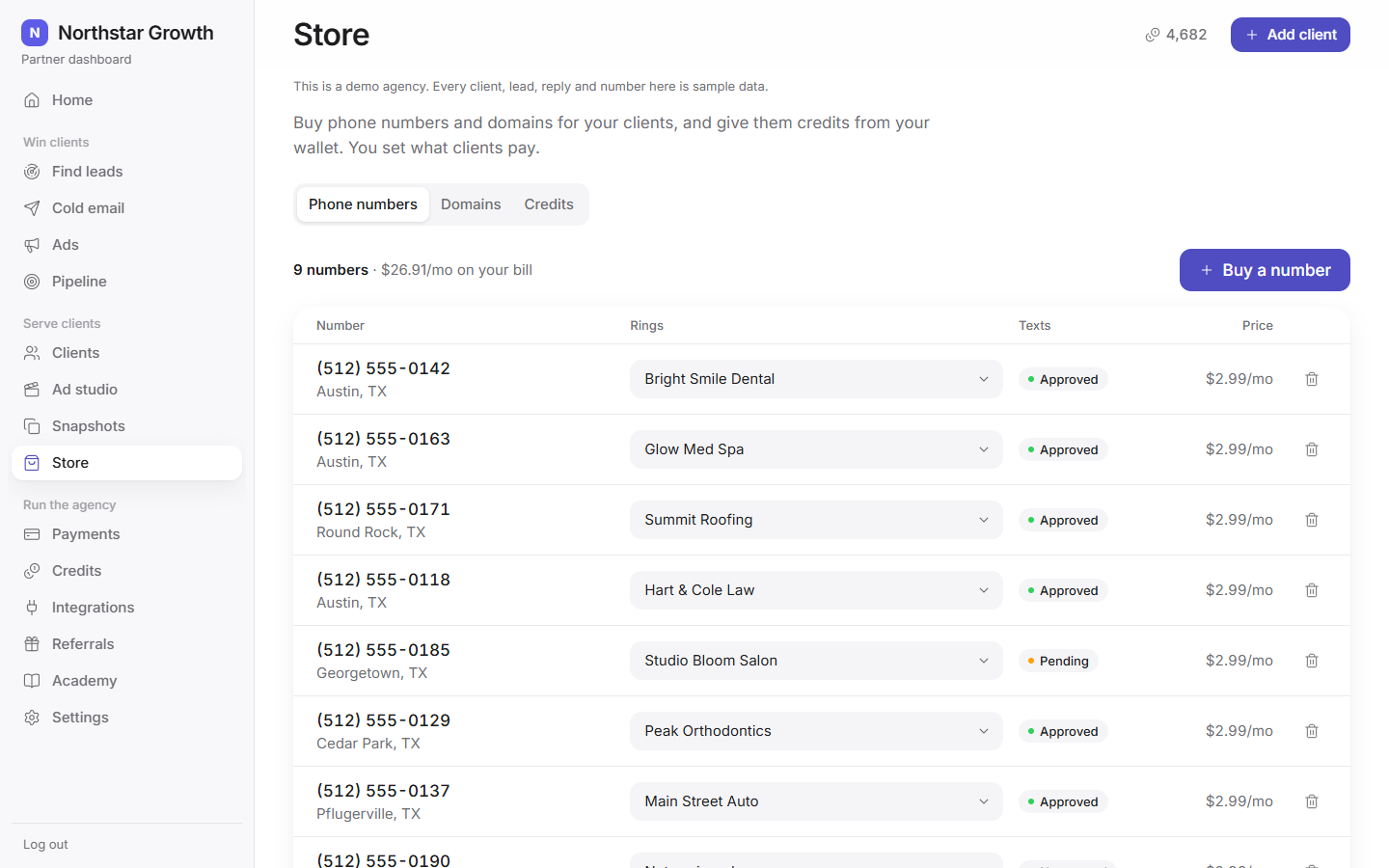Click trash icon for Summit Roofing row
The height and width of the screenshot is (868, 1389).
point(1312,520)
